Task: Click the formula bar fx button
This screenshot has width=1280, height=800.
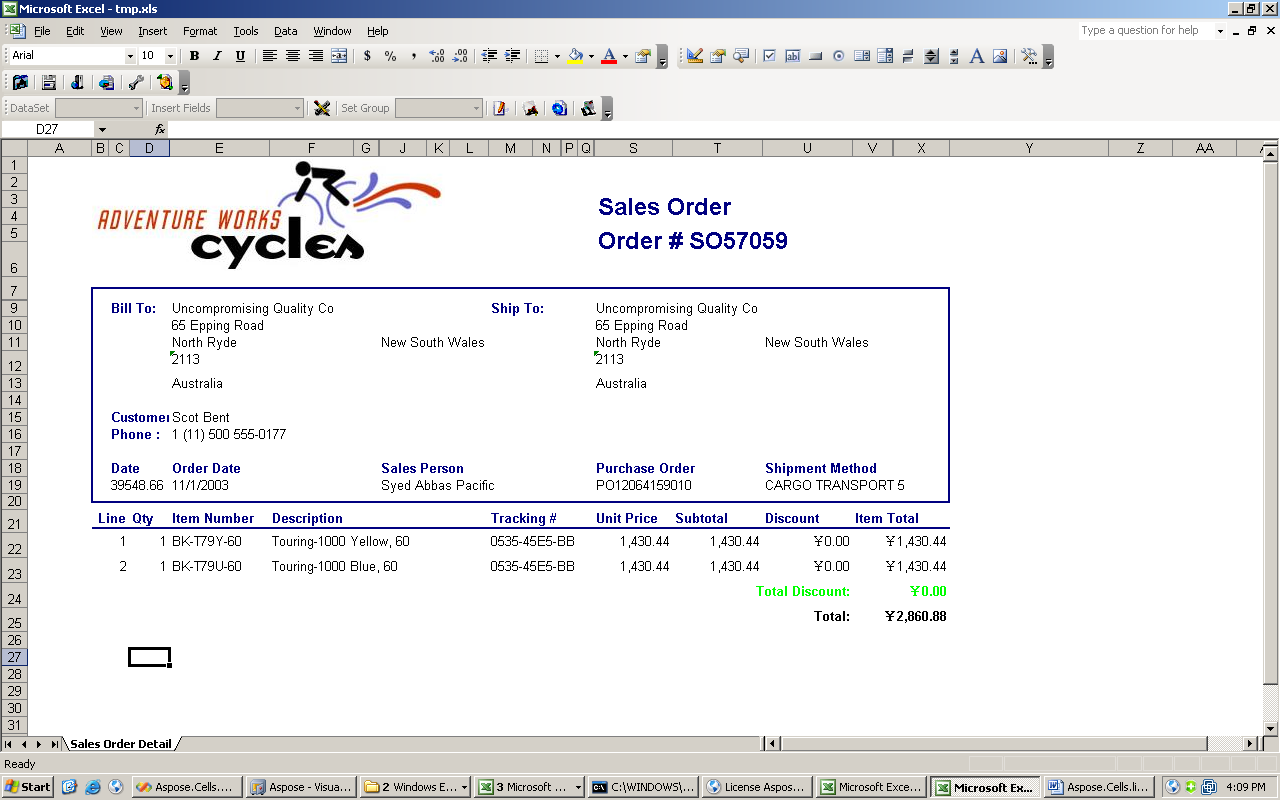Action: pyautogui.click(x=160, y=129)
